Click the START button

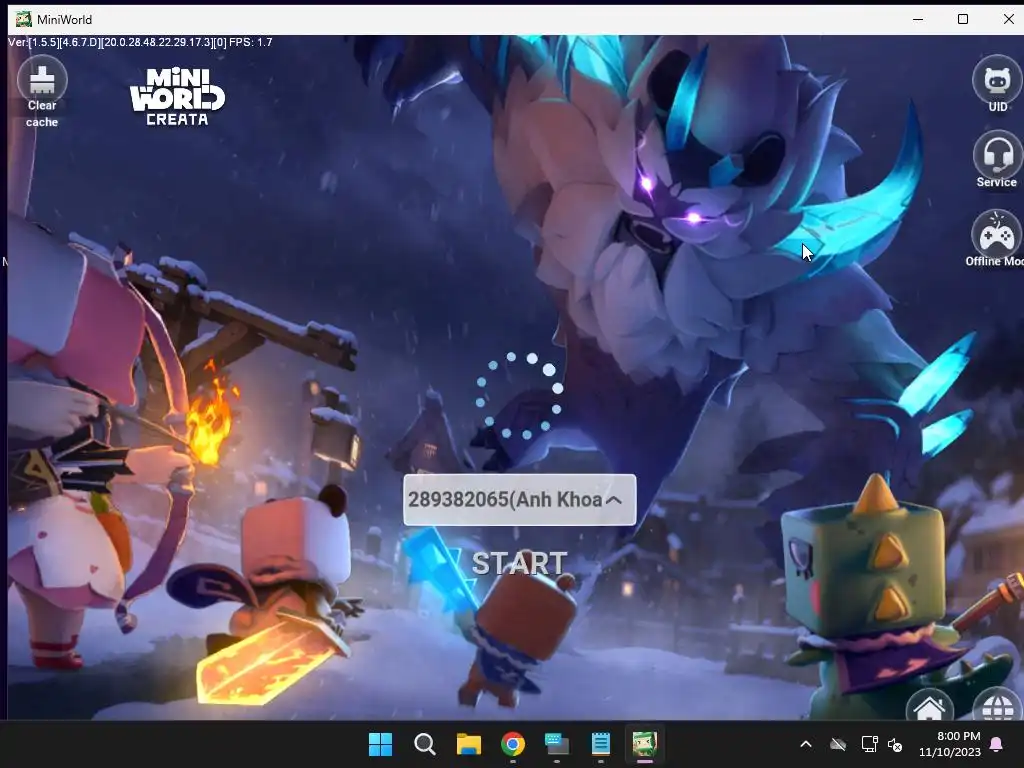(x=519, y=563)
